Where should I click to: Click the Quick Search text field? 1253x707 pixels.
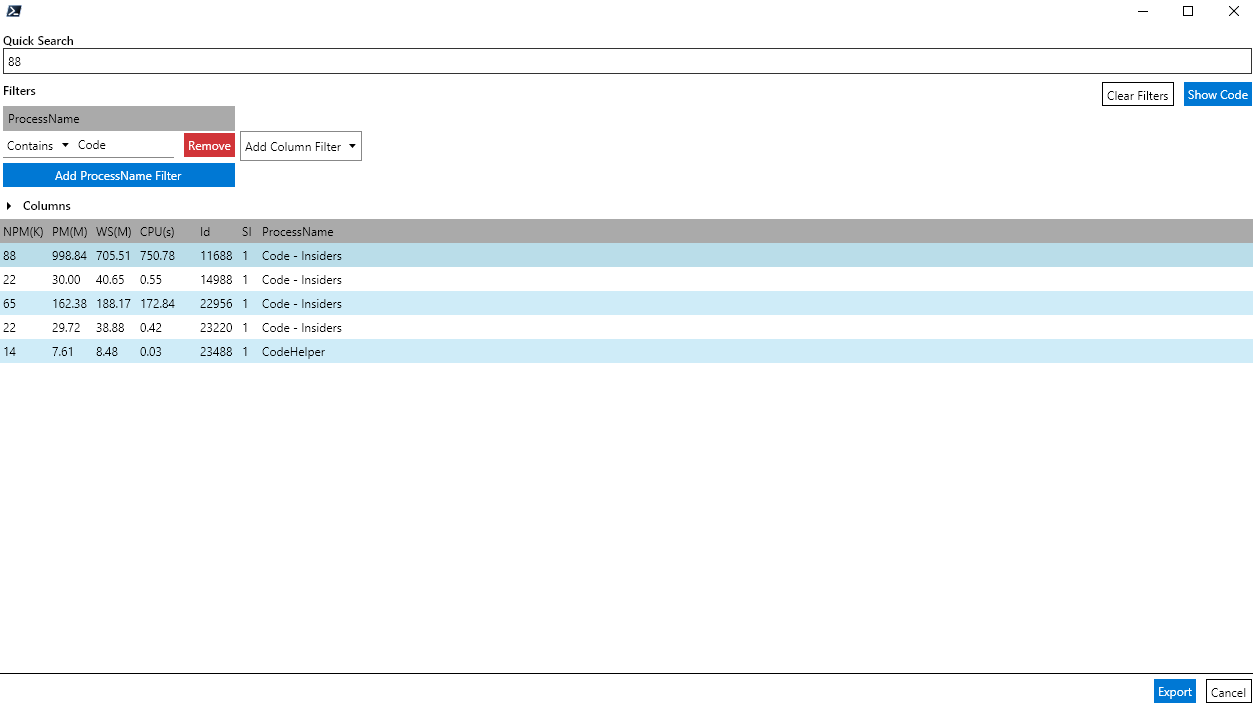[626, 62]
